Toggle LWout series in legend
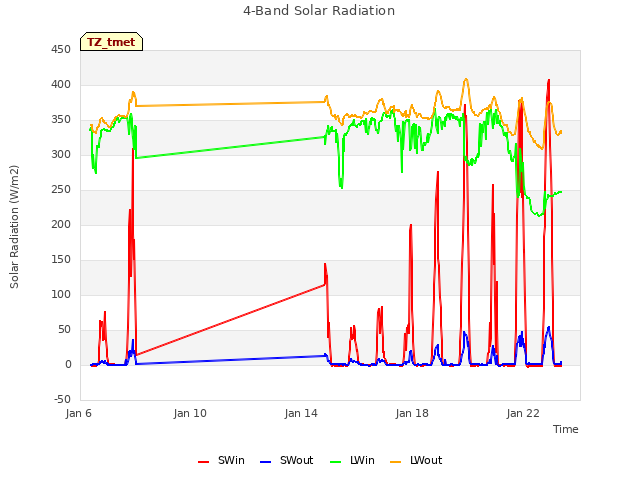The image size is (640, 480). pos(416,460)
